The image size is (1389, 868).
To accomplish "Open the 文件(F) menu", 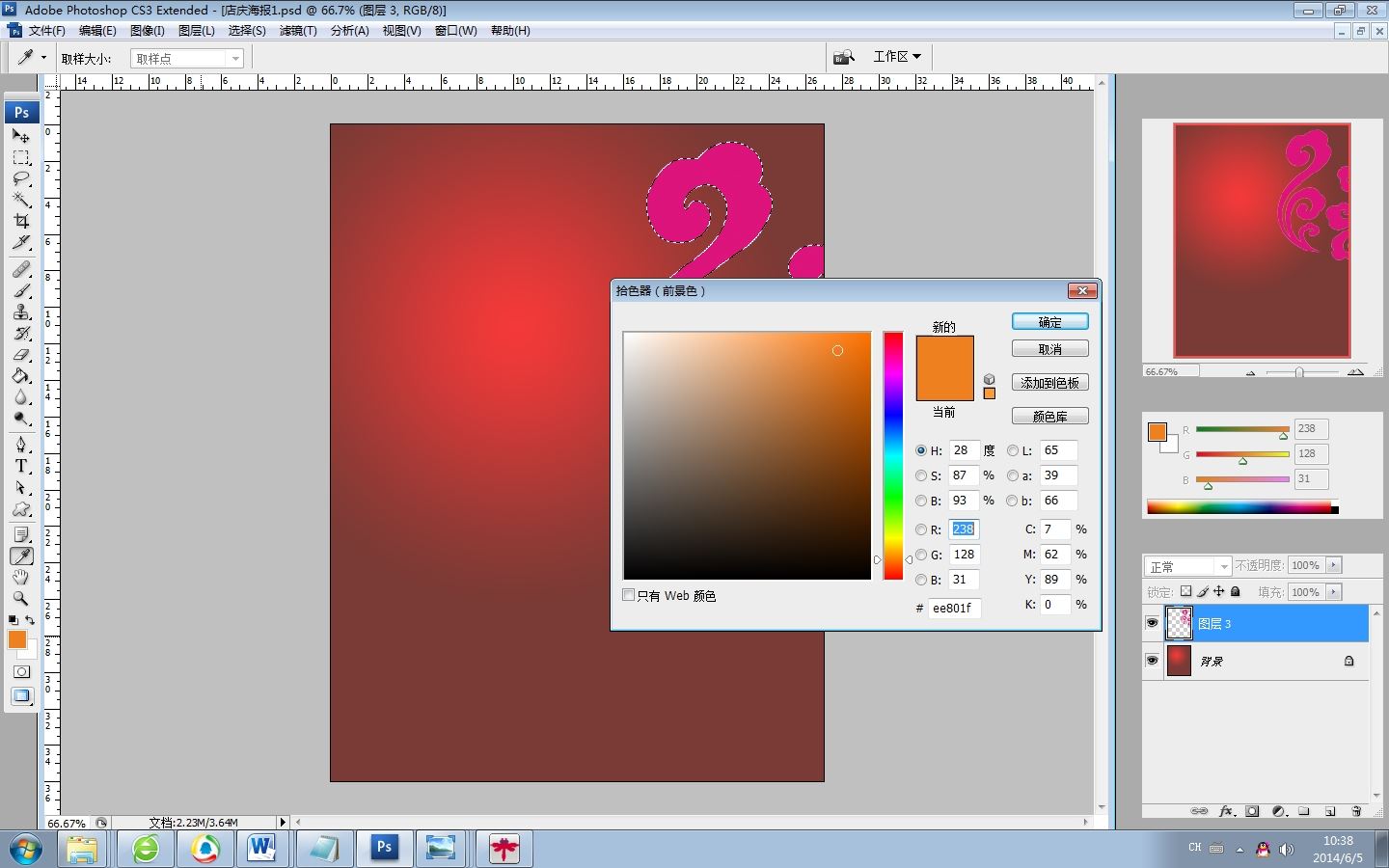I will tap(46, 31).
